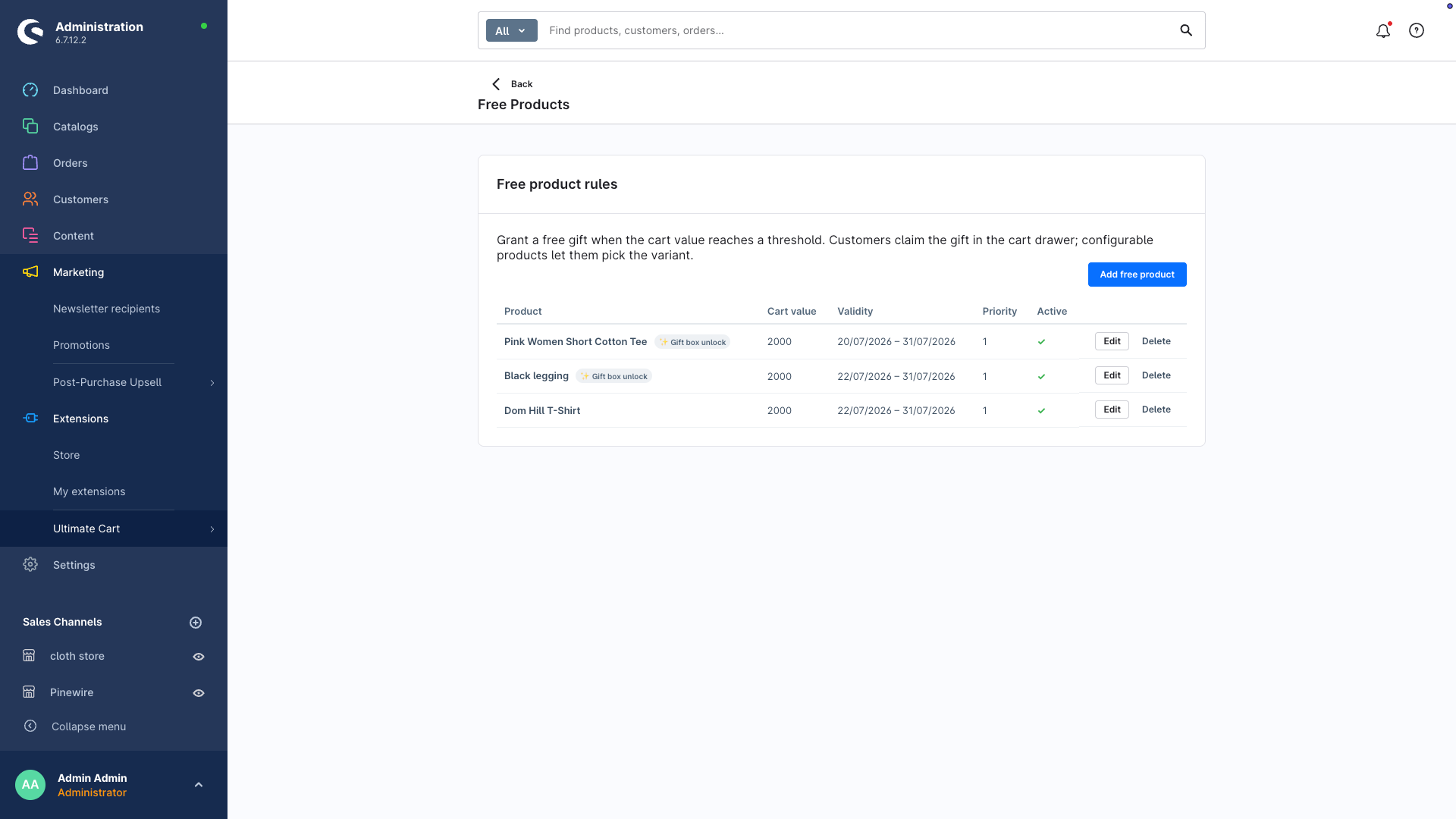Click the search magnifier icon

coord(1186,30)
